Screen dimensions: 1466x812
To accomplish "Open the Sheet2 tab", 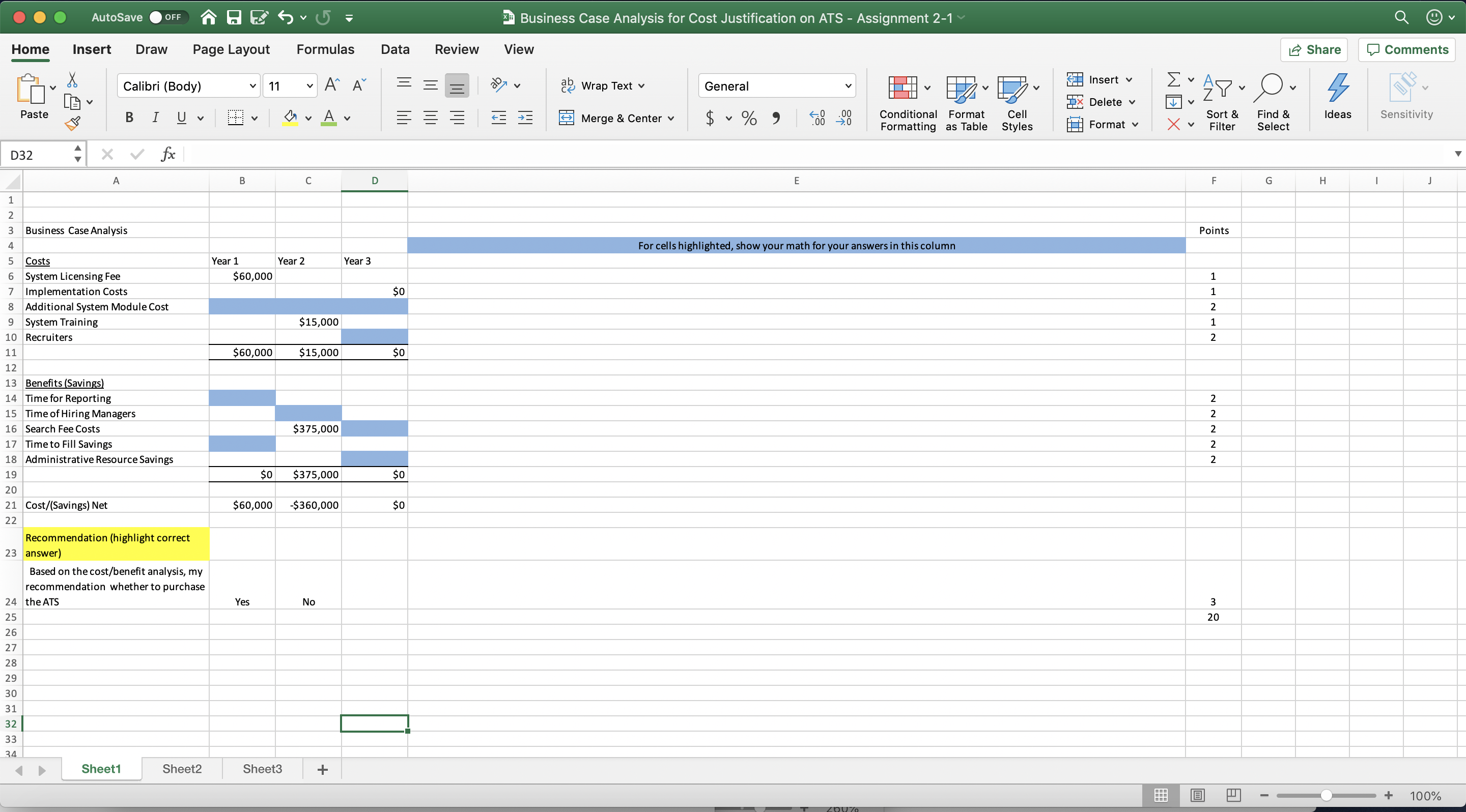I will click(x=182, y=769).
